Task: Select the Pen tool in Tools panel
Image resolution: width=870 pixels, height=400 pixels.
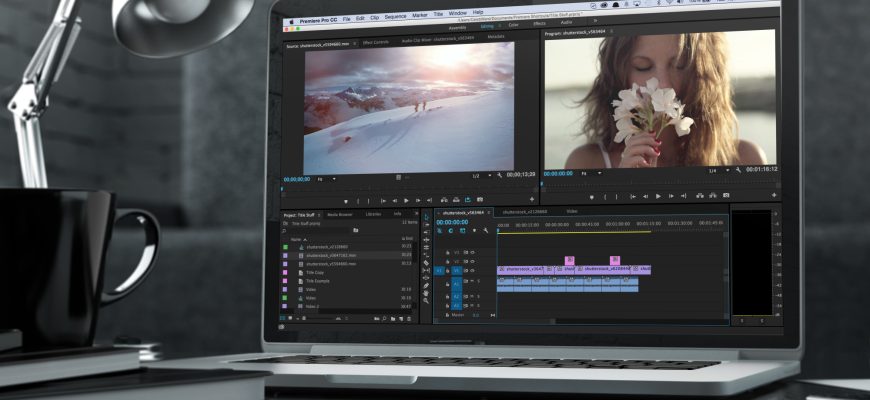Action: [x=427, y=285]
